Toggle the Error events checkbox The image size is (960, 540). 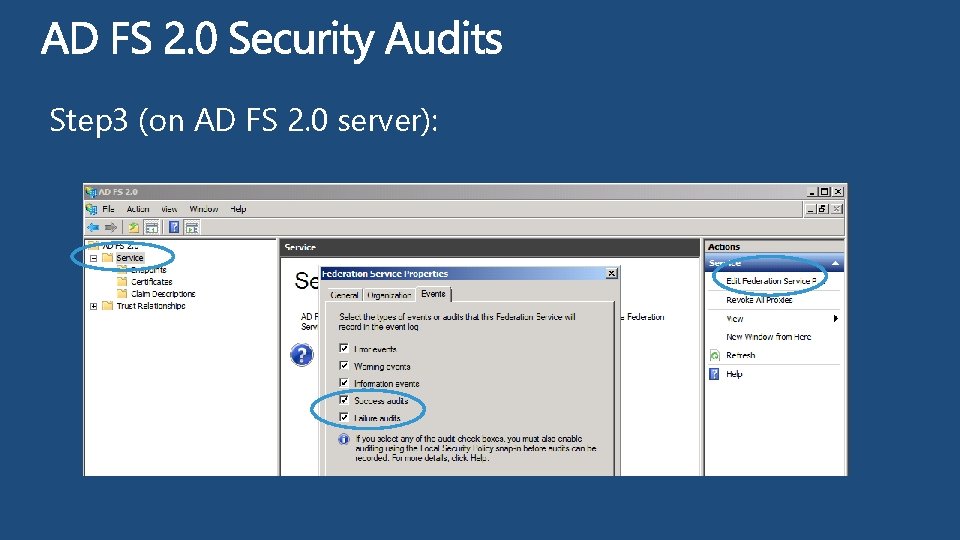coord(344,348)
